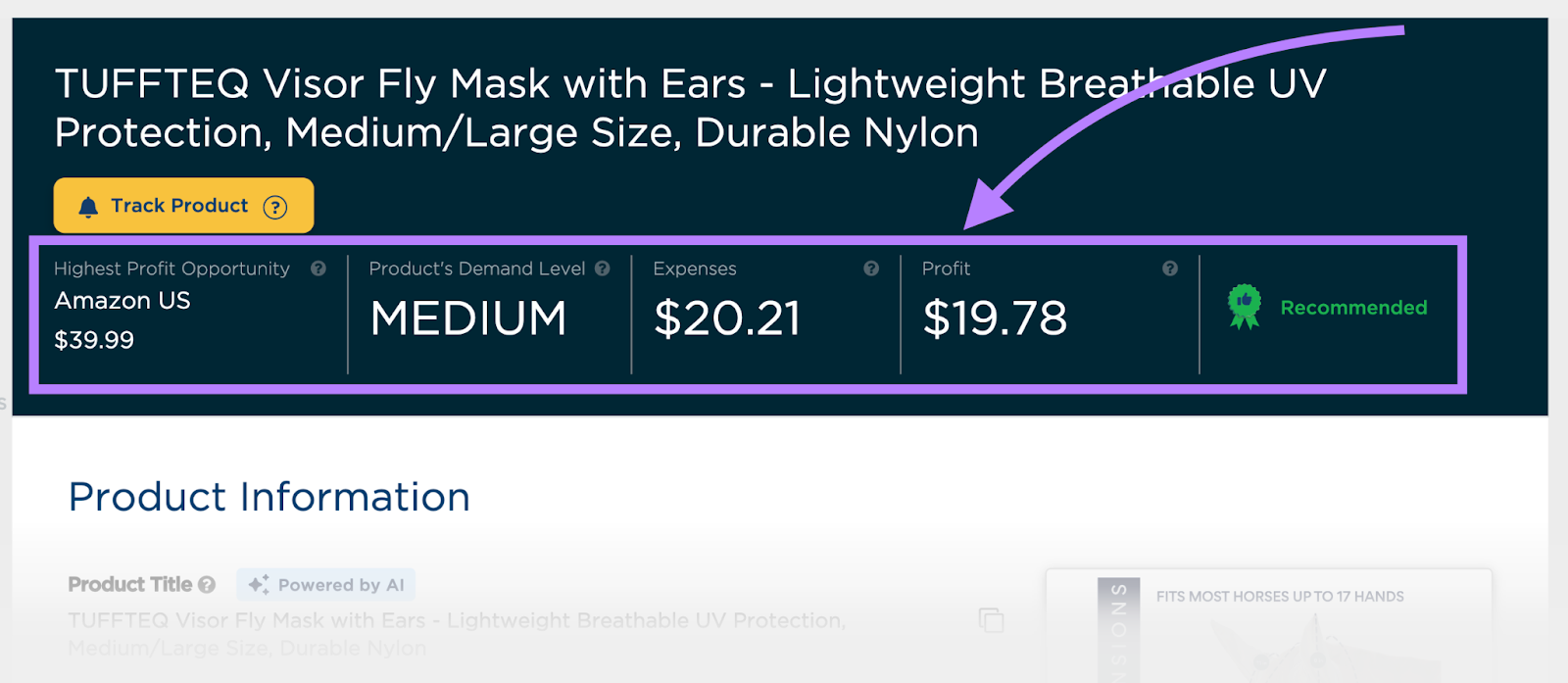Image resolution: width=1568 pixels, height=683 pixels.
Task: Click the $20.21 expenses amount
Action: [727, 318]
